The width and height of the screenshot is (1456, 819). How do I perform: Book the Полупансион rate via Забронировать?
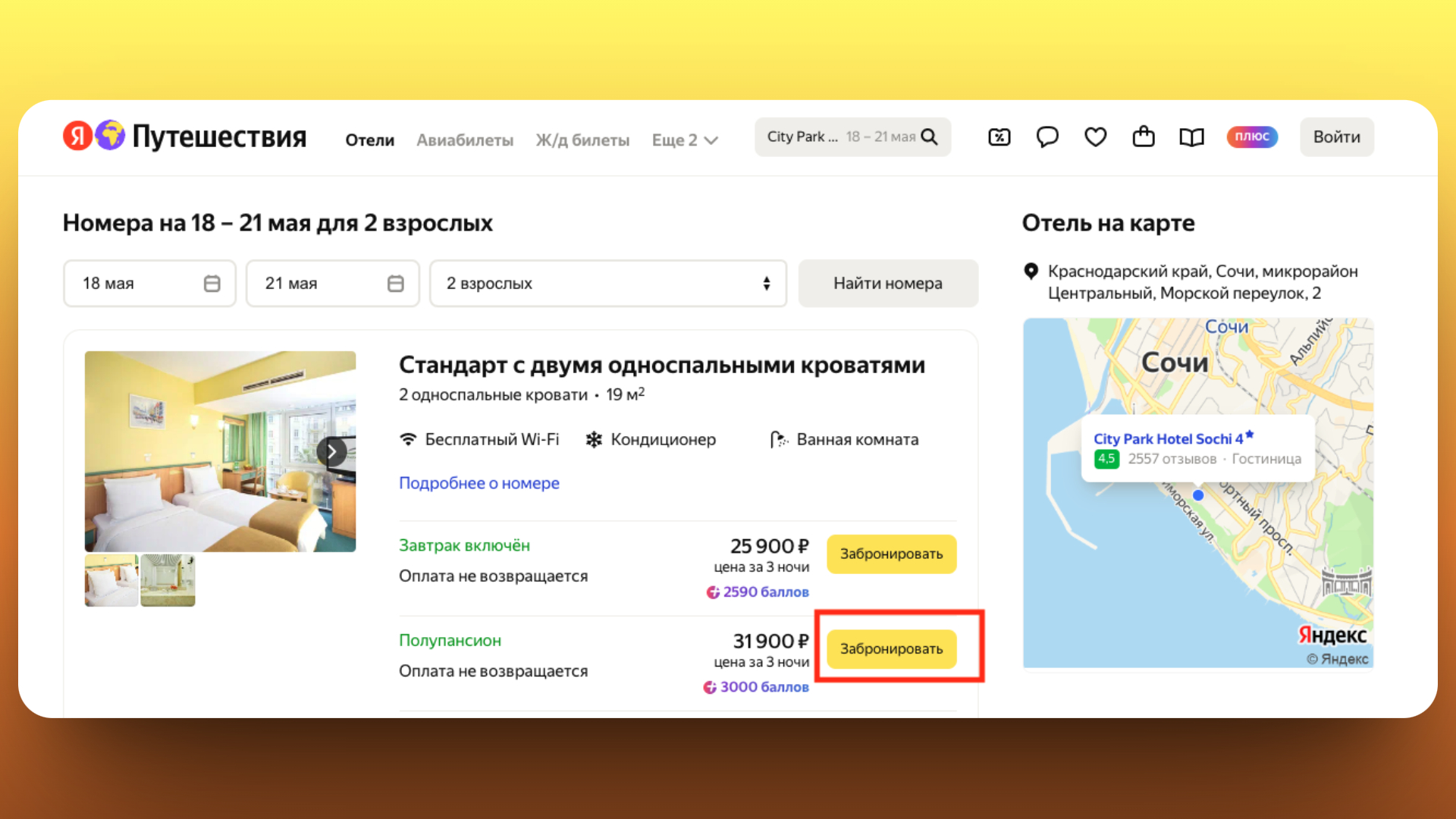[x=892, y=649]
